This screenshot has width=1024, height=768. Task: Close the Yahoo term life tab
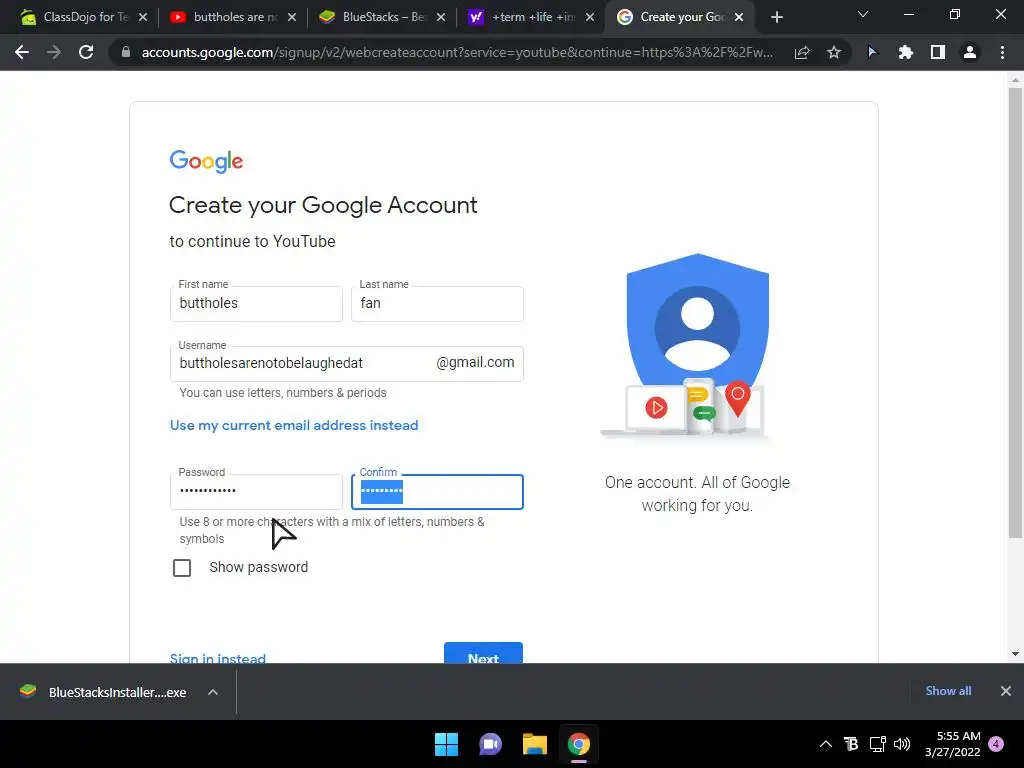pyautogui.click(x=590, y=17)
